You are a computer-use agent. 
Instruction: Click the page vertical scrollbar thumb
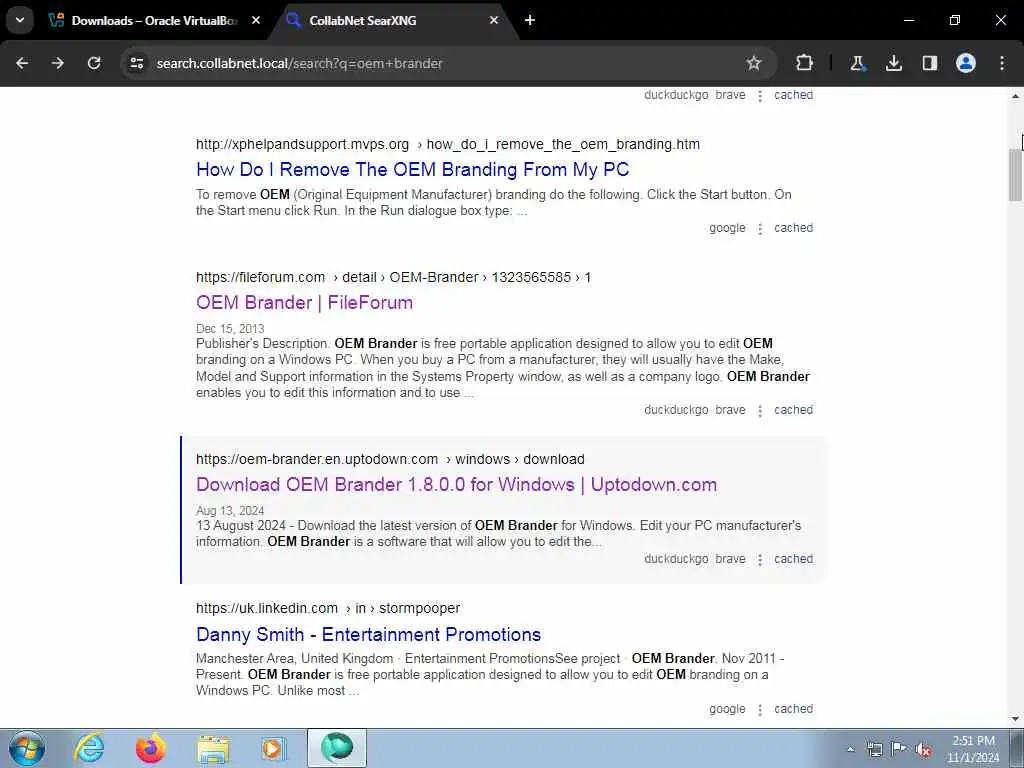(x=1015, y=174)
